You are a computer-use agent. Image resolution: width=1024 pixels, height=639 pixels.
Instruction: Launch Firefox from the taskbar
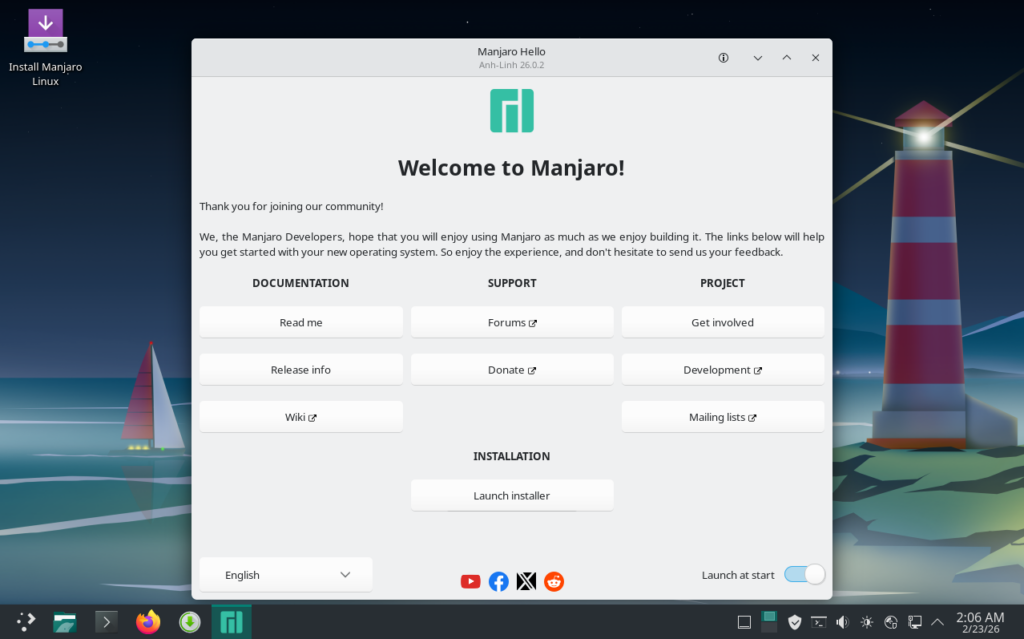(x=148, y=622)
